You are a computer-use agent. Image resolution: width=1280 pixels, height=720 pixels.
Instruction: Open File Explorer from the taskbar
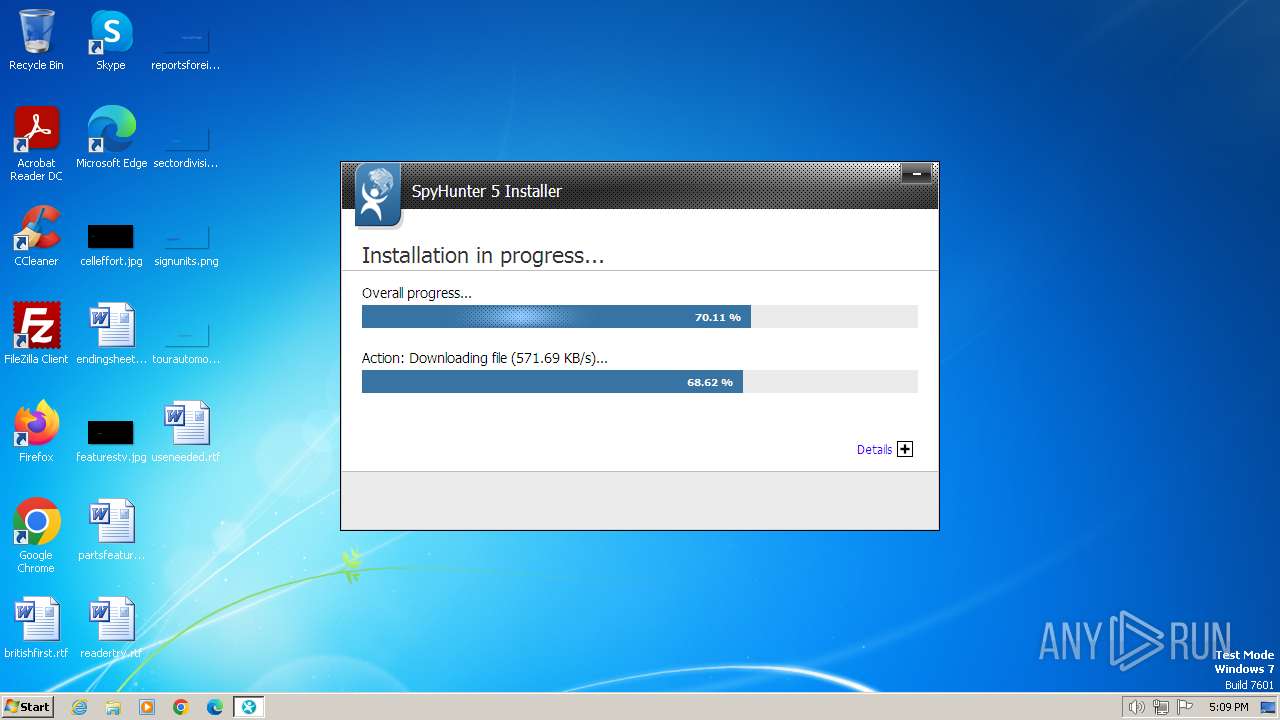(x=113, y=707)
